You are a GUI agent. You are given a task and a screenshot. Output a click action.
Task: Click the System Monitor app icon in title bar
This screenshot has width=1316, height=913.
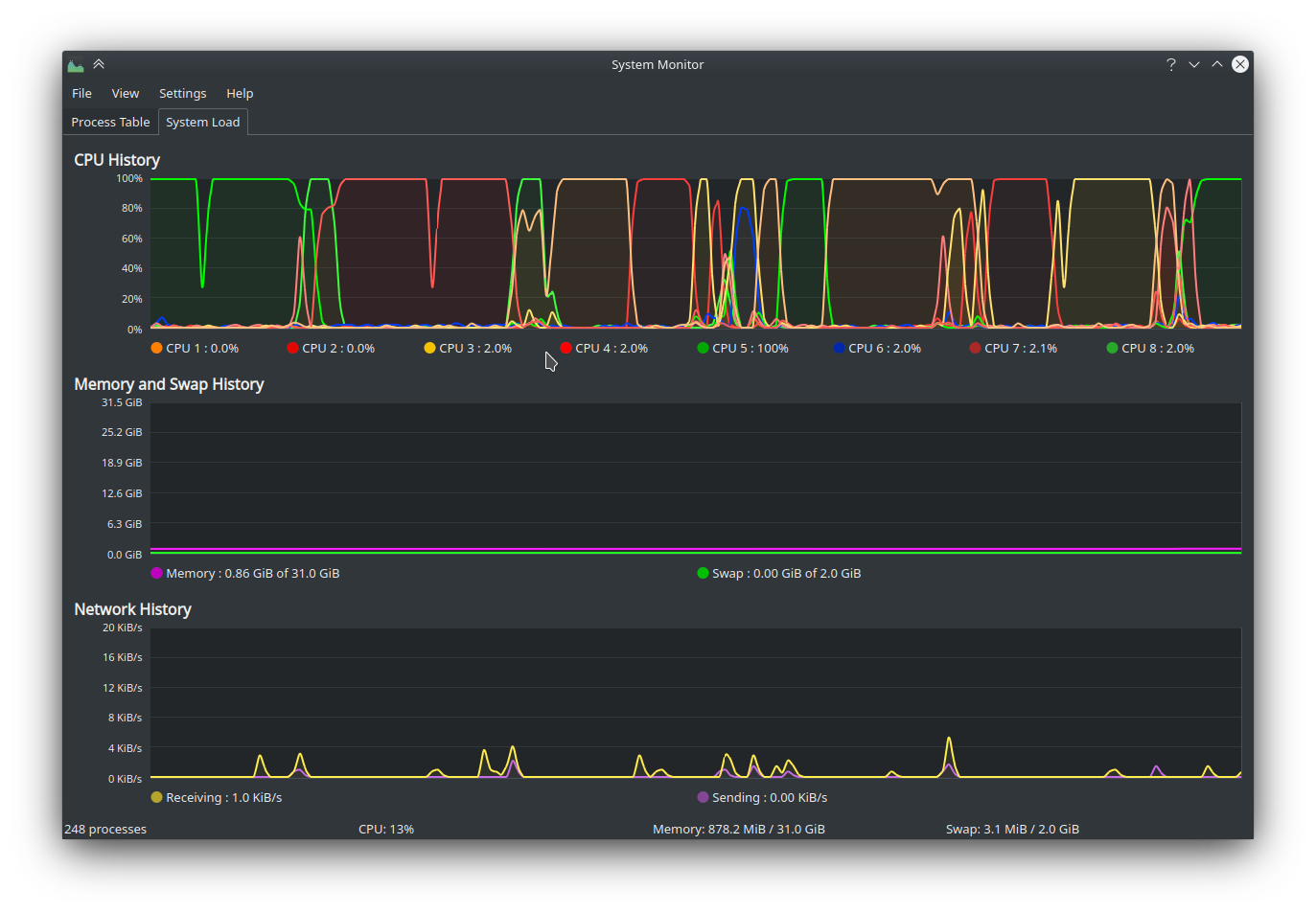pyautogui.click(x=76, y=65)
